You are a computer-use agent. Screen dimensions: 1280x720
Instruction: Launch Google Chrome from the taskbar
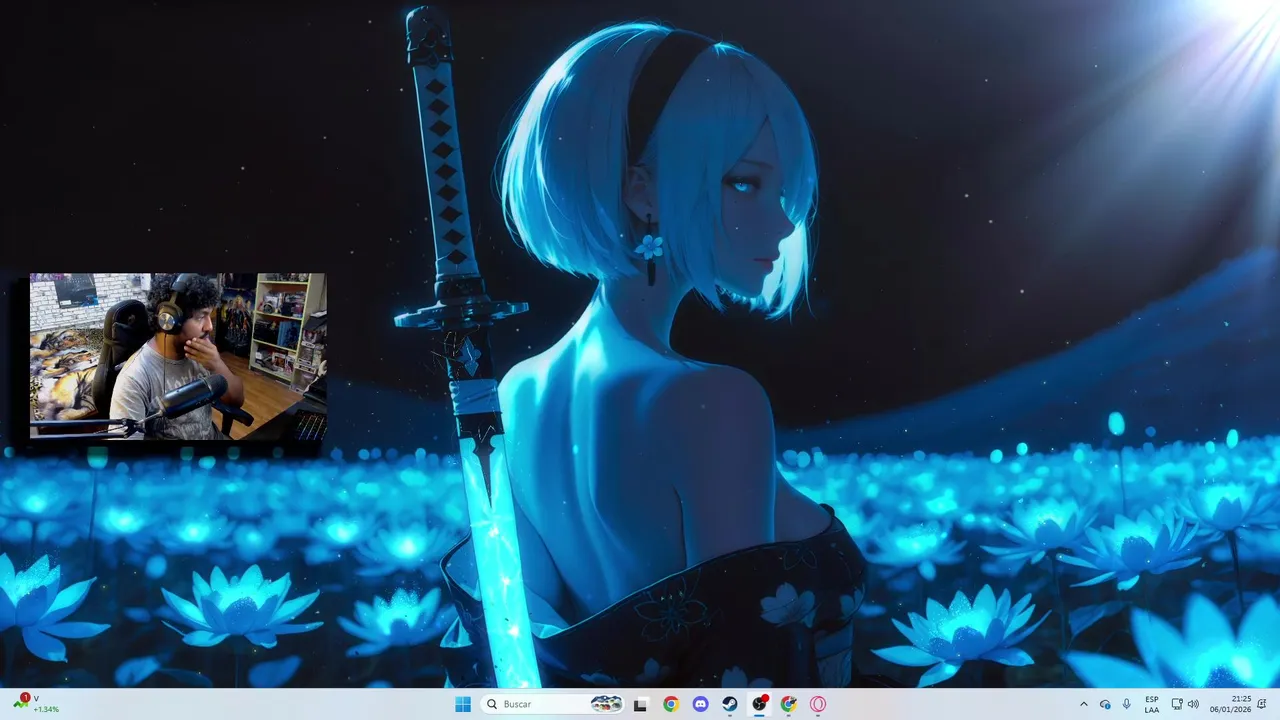click(x=671, y=704)
